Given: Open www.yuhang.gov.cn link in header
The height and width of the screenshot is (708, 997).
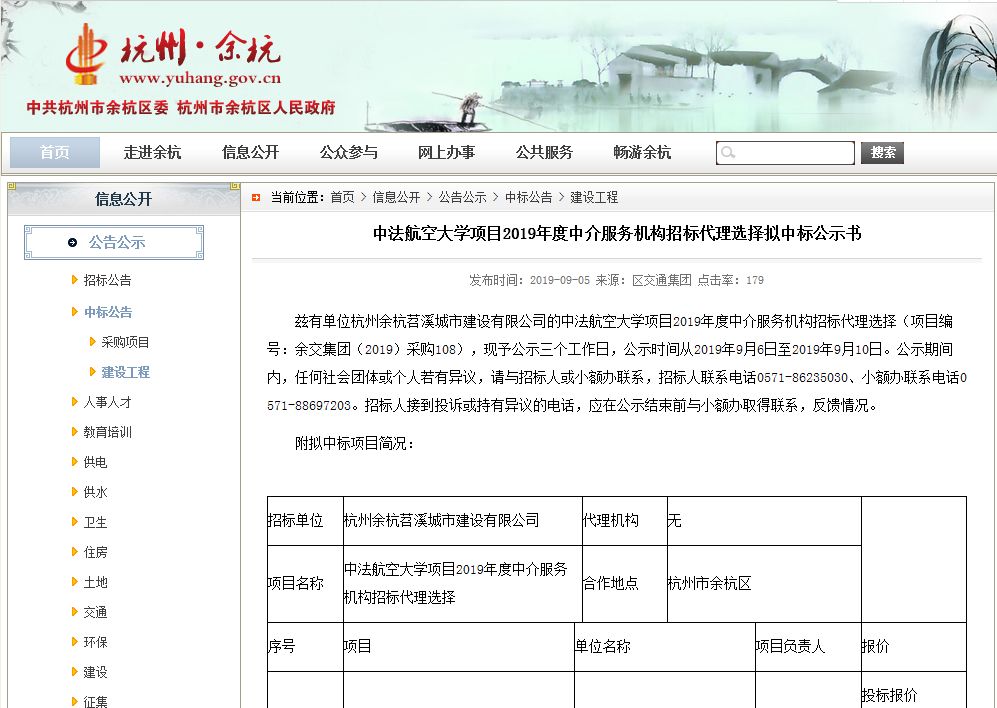Looking at the screenshot, I should tap(200, 79).
